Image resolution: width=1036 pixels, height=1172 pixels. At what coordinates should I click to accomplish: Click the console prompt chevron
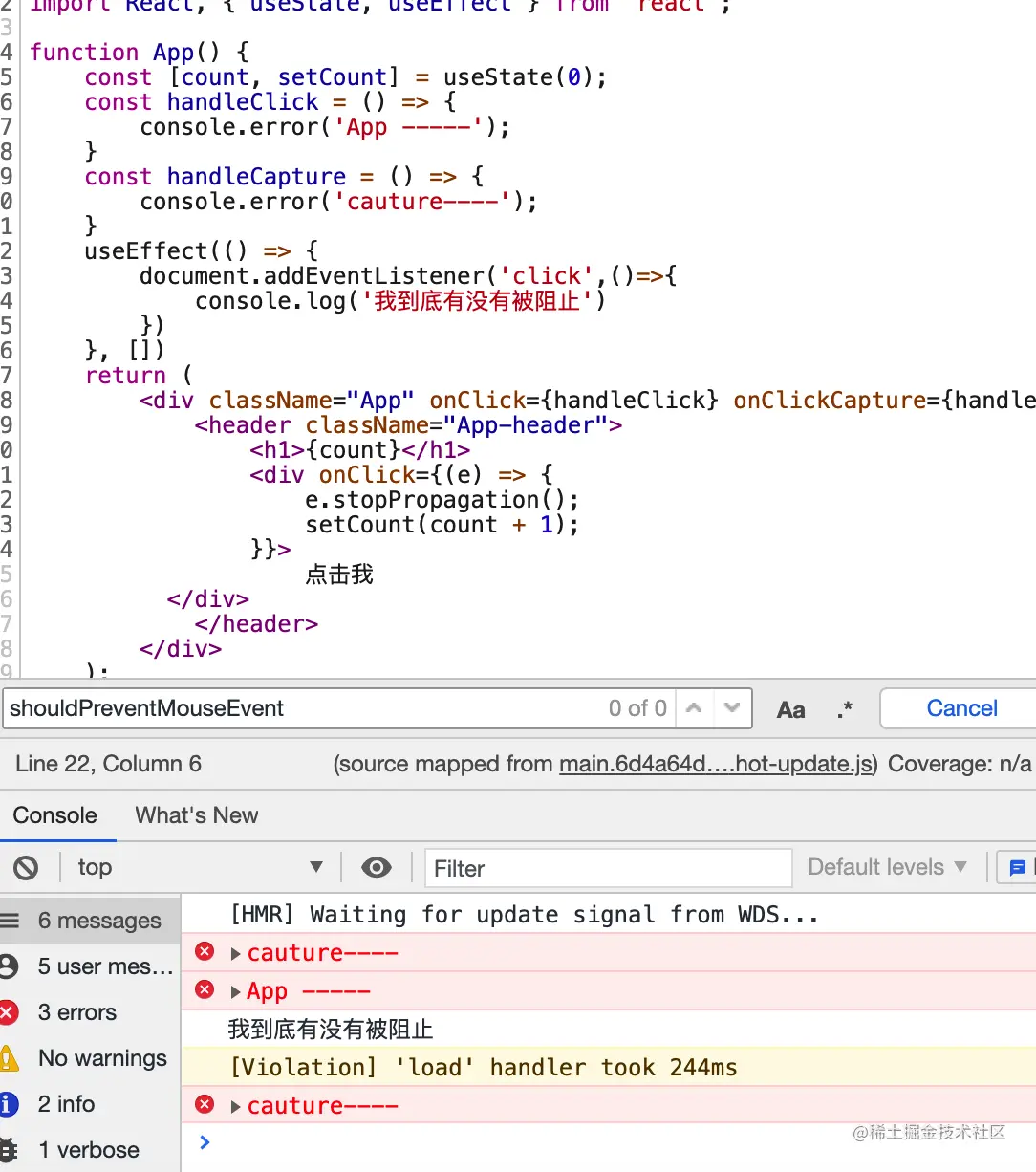pos(204,1141)
